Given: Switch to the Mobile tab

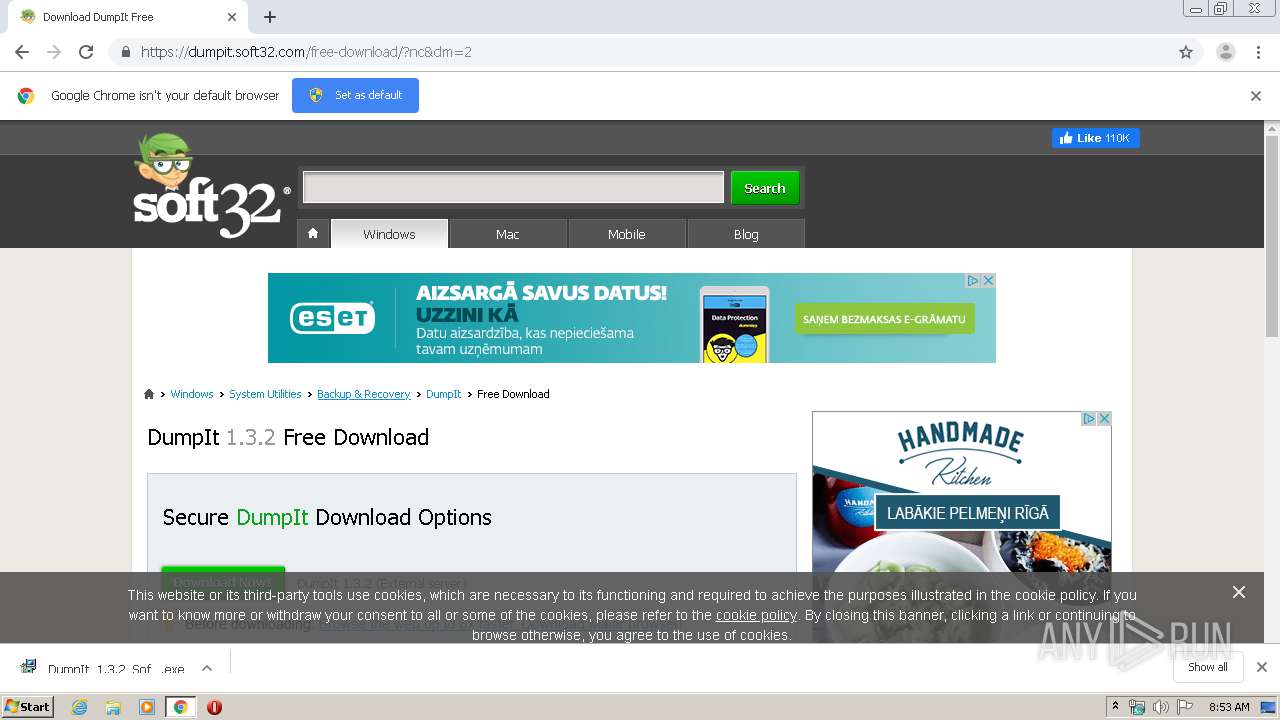Looking at the screenshot, I should pos(627,233).
